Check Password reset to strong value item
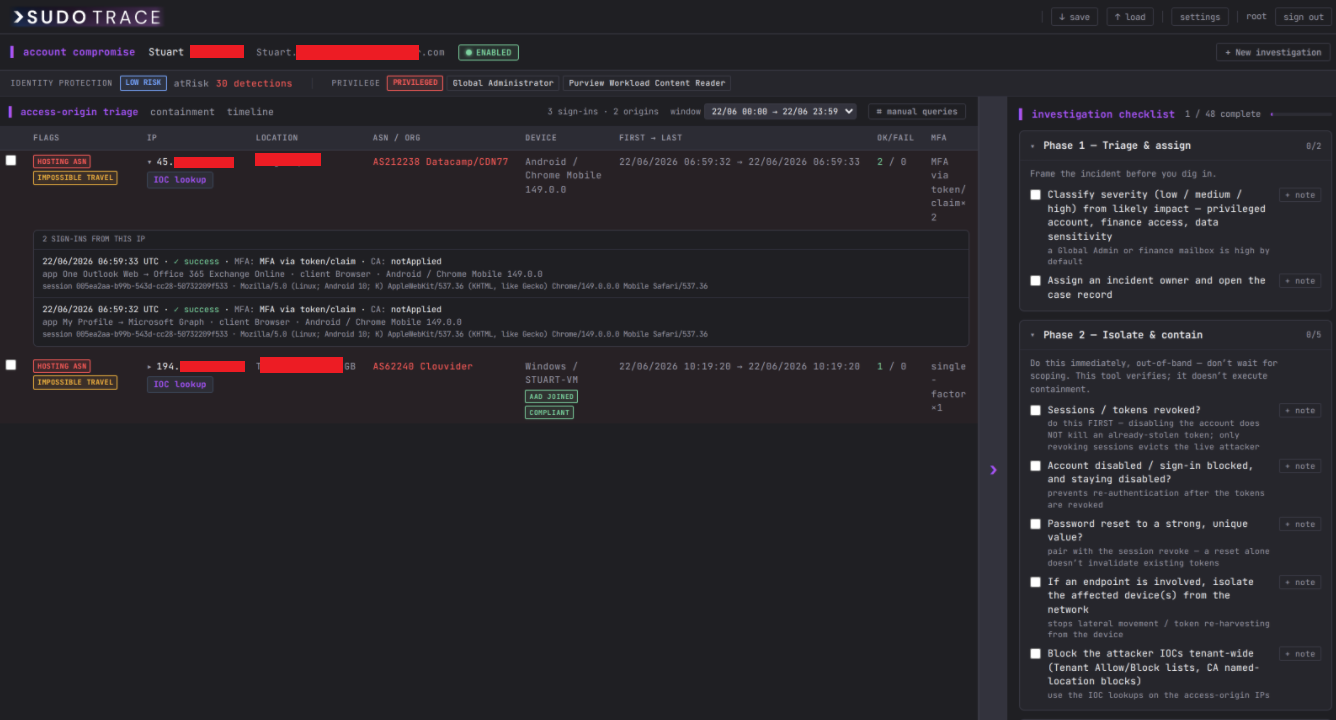The image size is (1336, 720). pos(1036,524)
